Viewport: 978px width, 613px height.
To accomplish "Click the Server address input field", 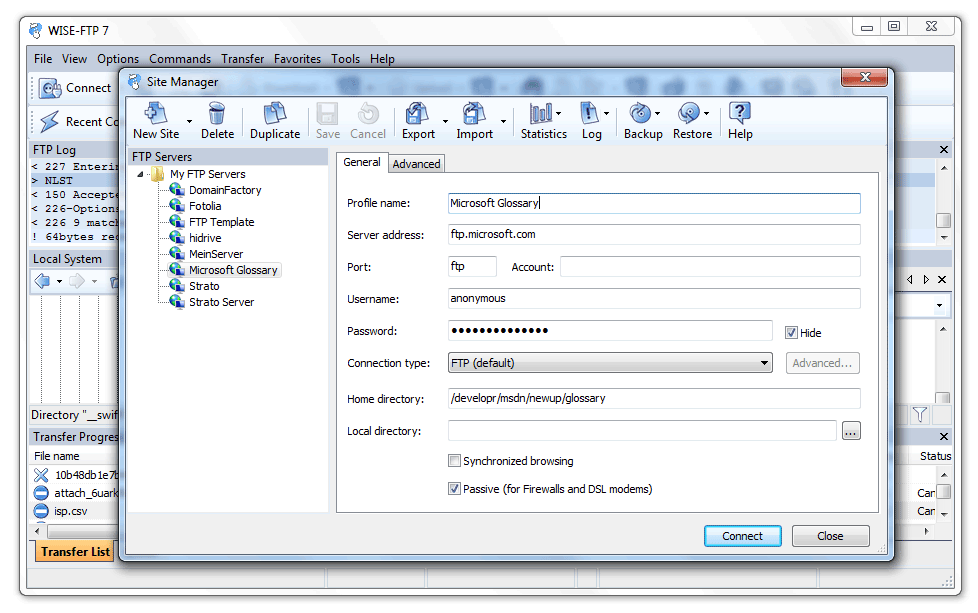I will 654,234.
